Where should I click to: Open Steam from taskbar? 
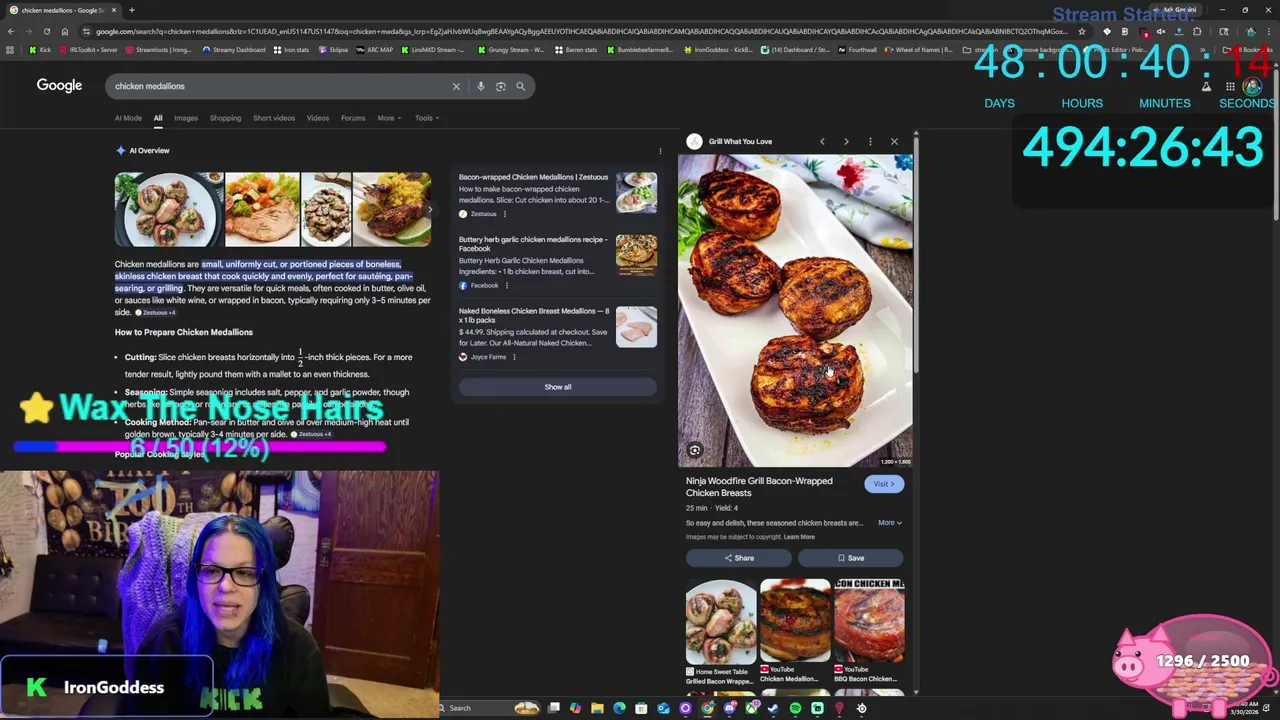click(x=773, y=708)
